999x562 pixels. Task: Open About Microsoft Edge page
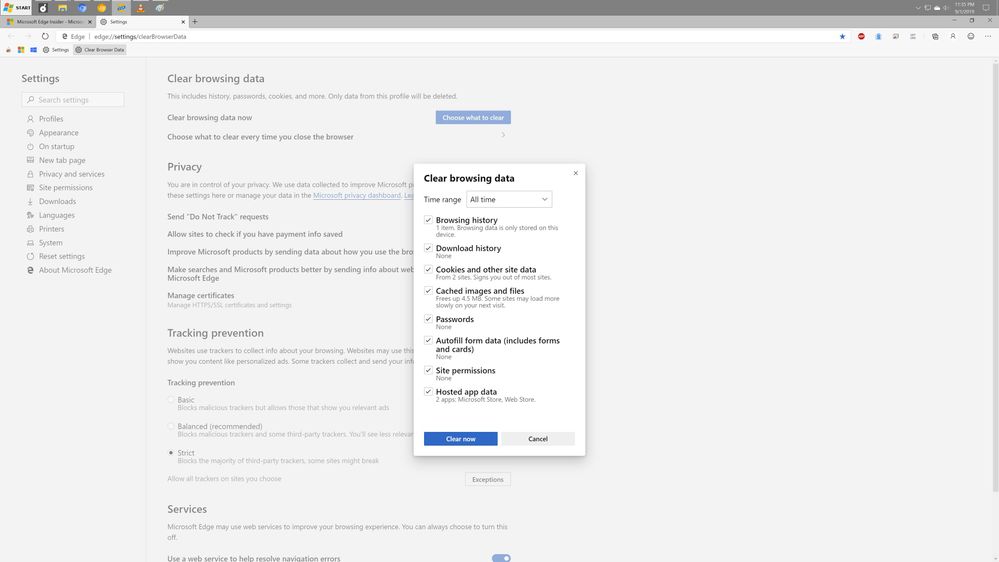(x=75, y=270)
